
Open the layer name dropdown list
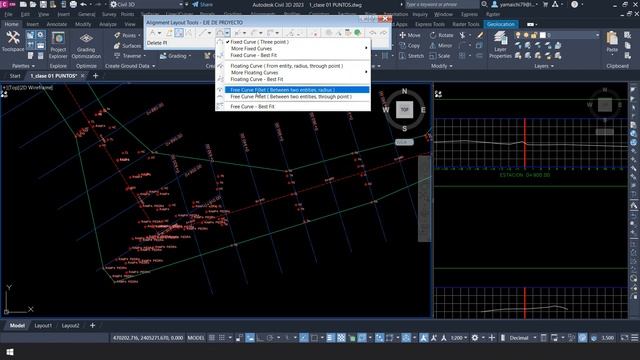point(597,36)
